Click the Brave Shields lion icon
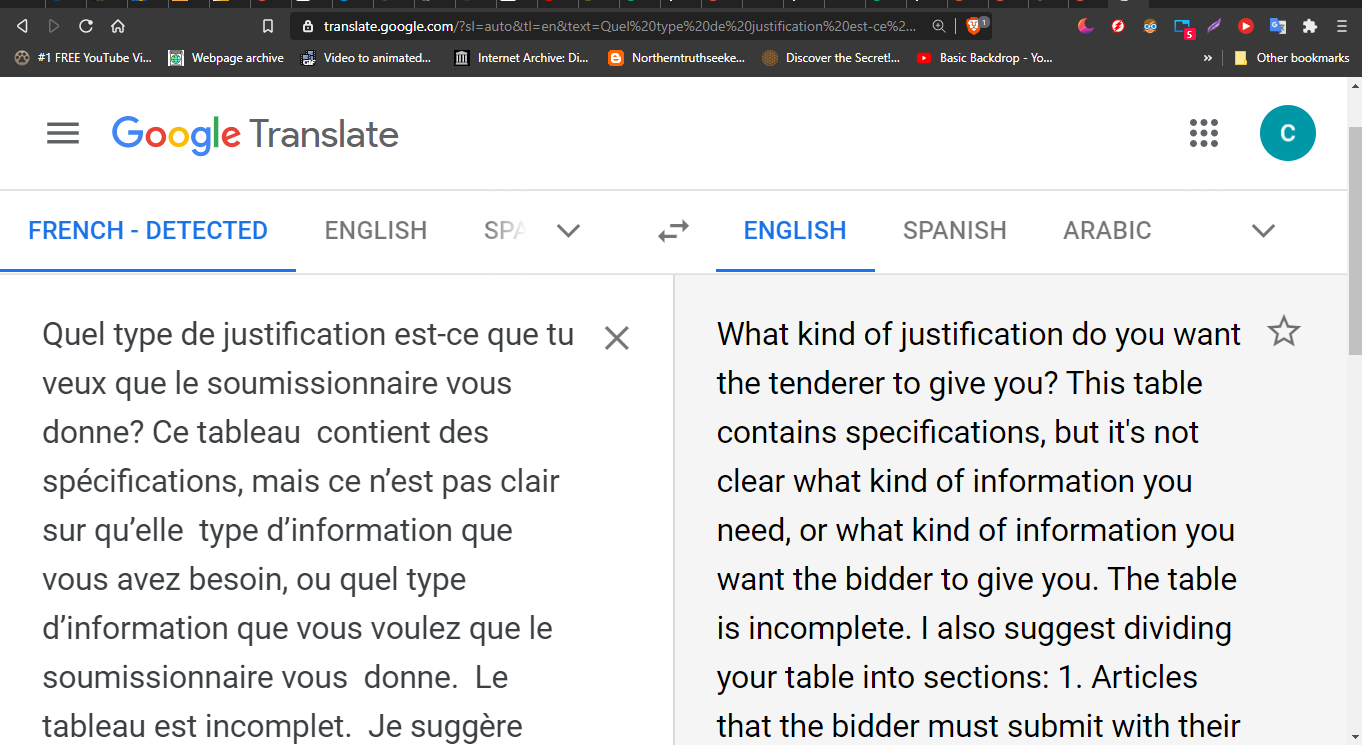Image resolution: width=1362 pixels, height=745 pixels. [x=974, y=26]
